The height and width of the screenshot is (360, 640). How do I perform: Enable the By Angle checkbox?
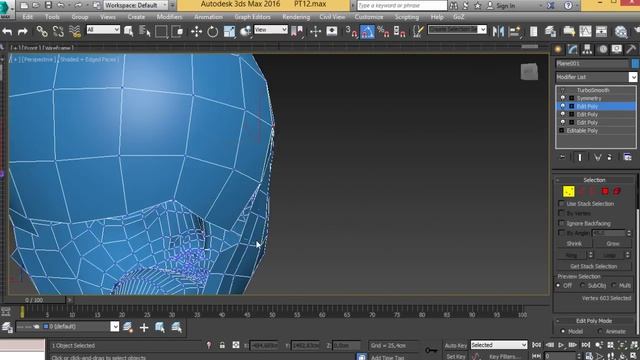[561, 233]
